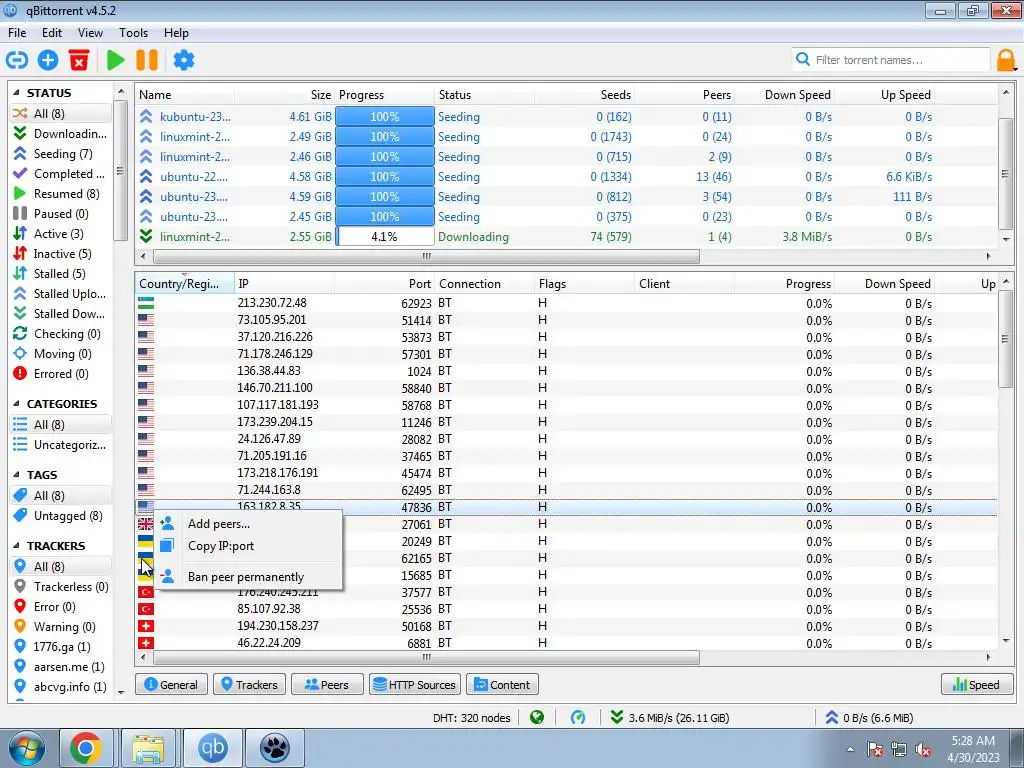Click the Speed graph button
Viewport: 1024px width, 768px height.
pyautogui.click(x=977, y=684)
